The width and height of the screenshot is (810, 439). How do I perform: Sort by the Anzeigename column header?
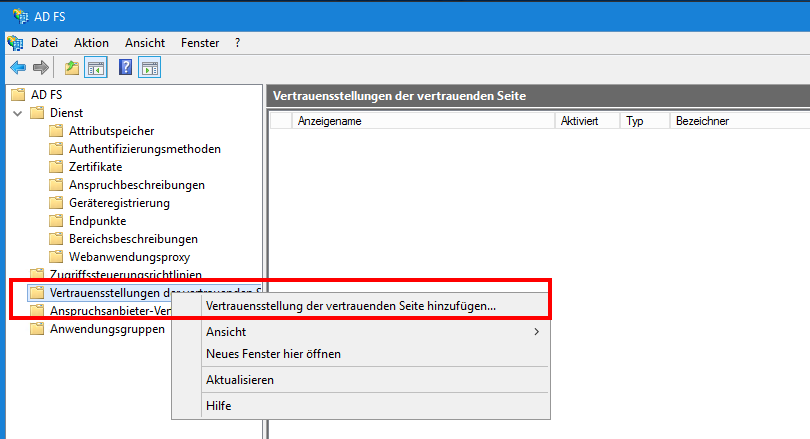[423, 121]
